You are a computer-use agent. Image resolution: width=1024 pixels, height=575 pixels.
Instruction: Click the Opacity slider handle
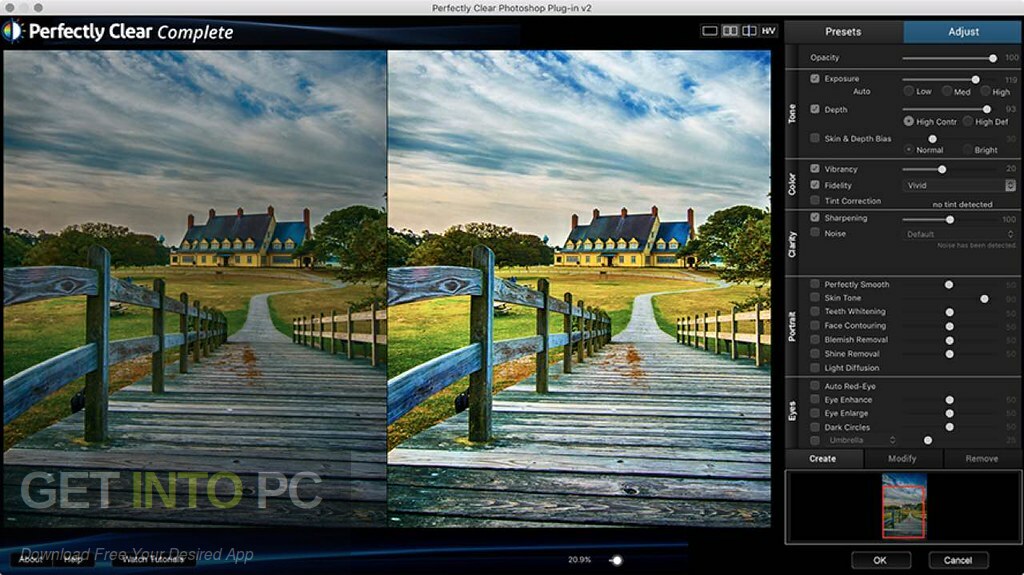pyautogui.click(x=993, y=58)
